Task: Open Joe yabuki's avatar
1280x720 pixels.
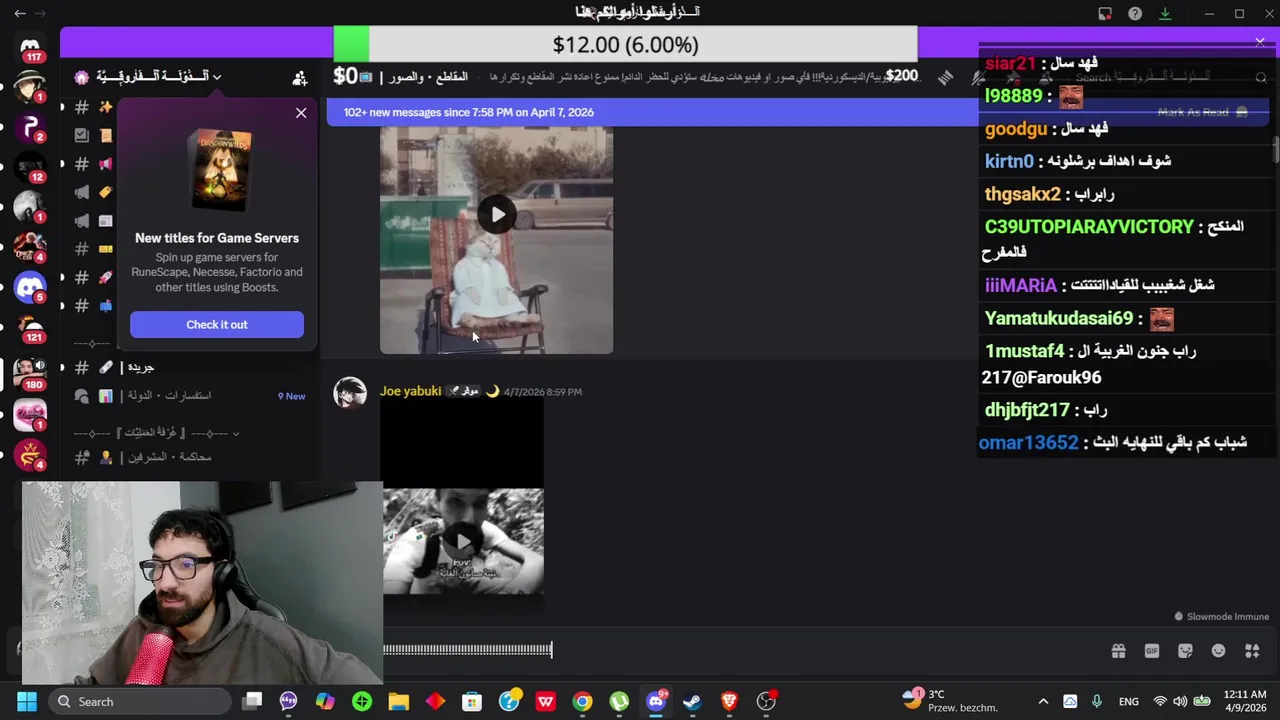Action: pos(350,393)
